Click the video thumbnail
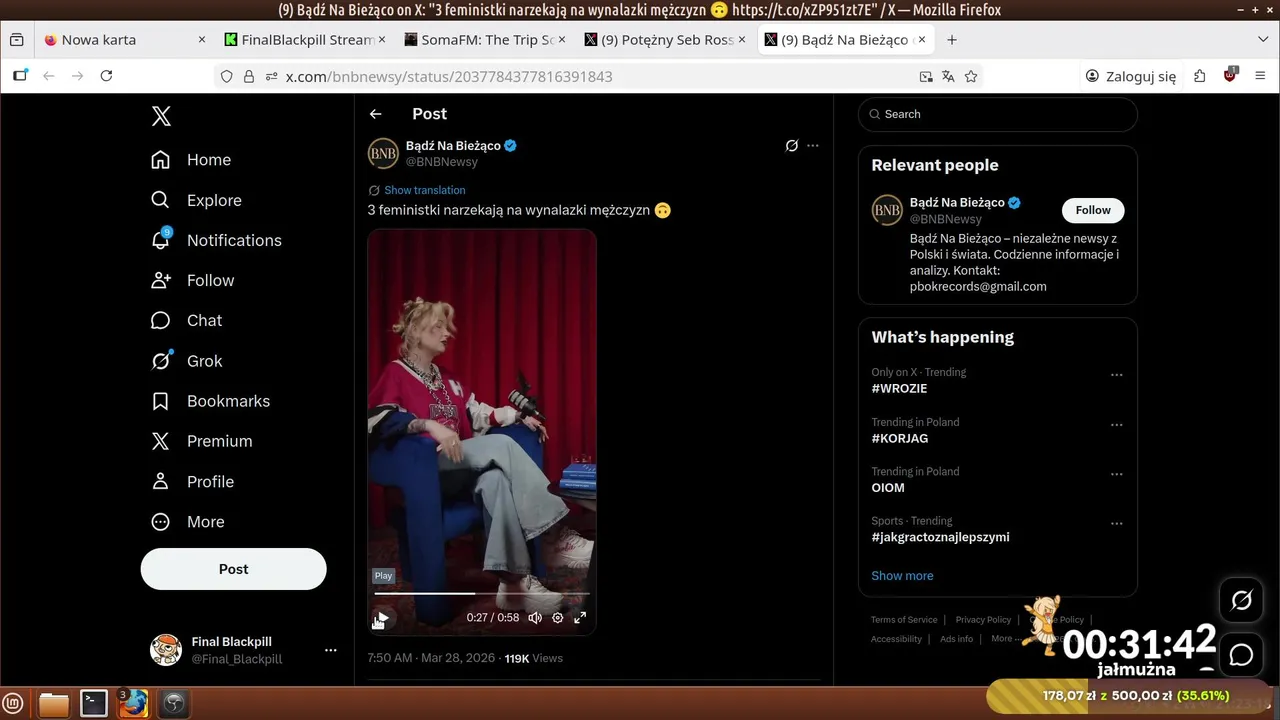1280x720 pixels. coord(482,430)
